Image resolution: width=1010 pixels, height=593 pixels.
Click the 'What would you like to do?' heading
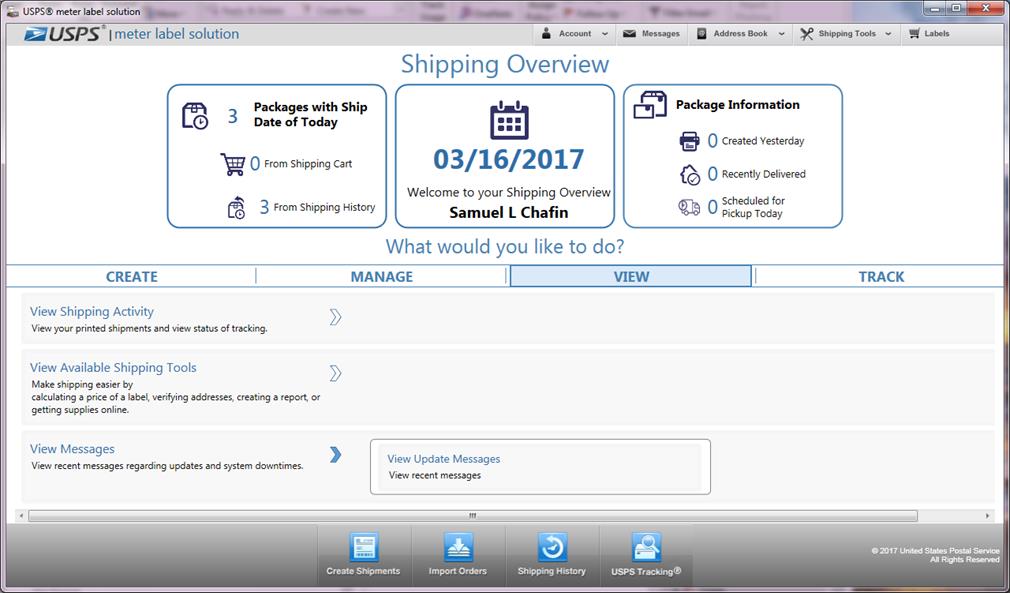[x=505, y=247]
